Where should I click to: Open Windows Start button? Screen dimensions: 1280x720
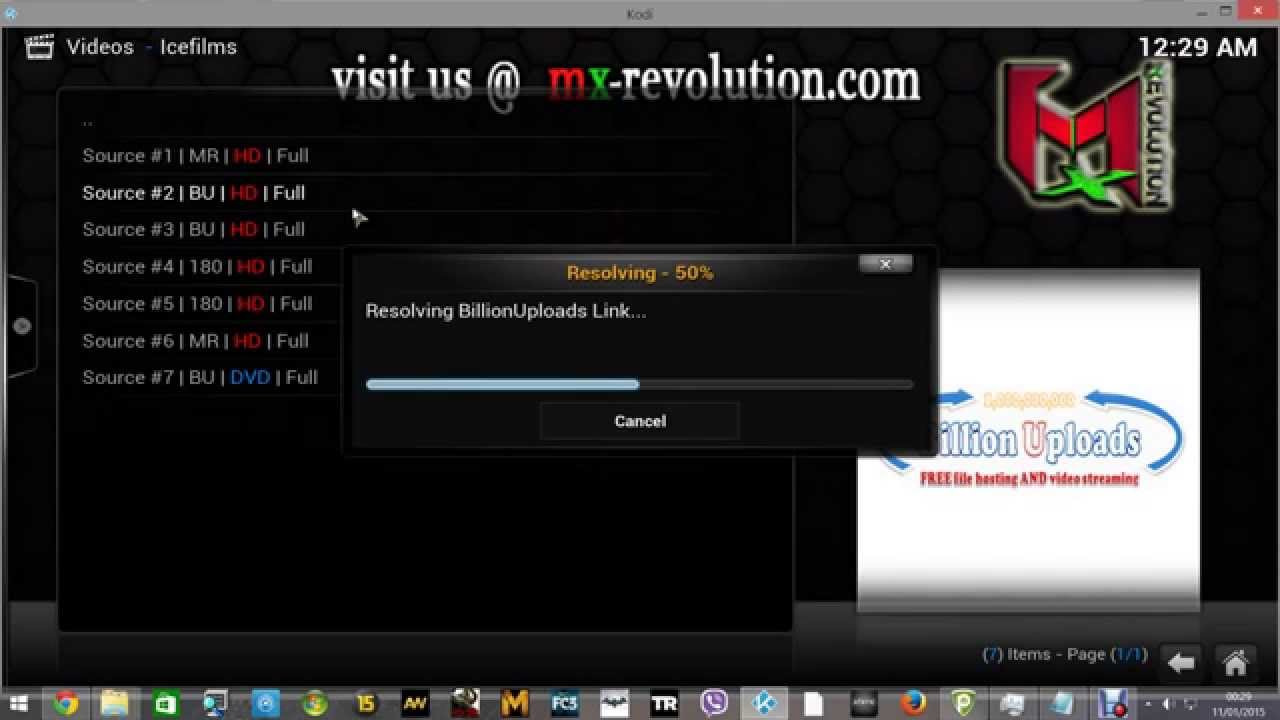18,703
